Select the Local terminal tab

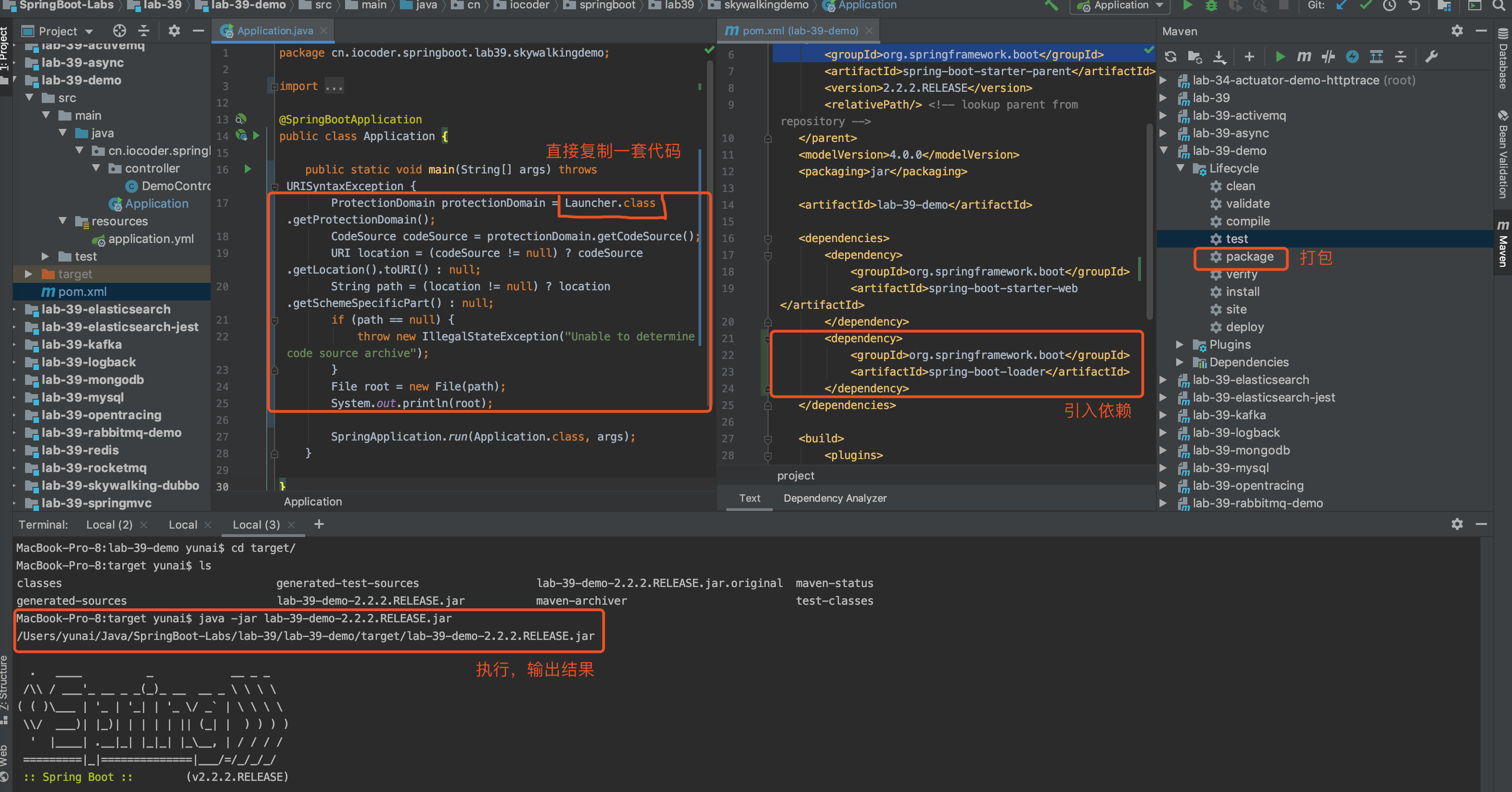[x=183, y=524]
